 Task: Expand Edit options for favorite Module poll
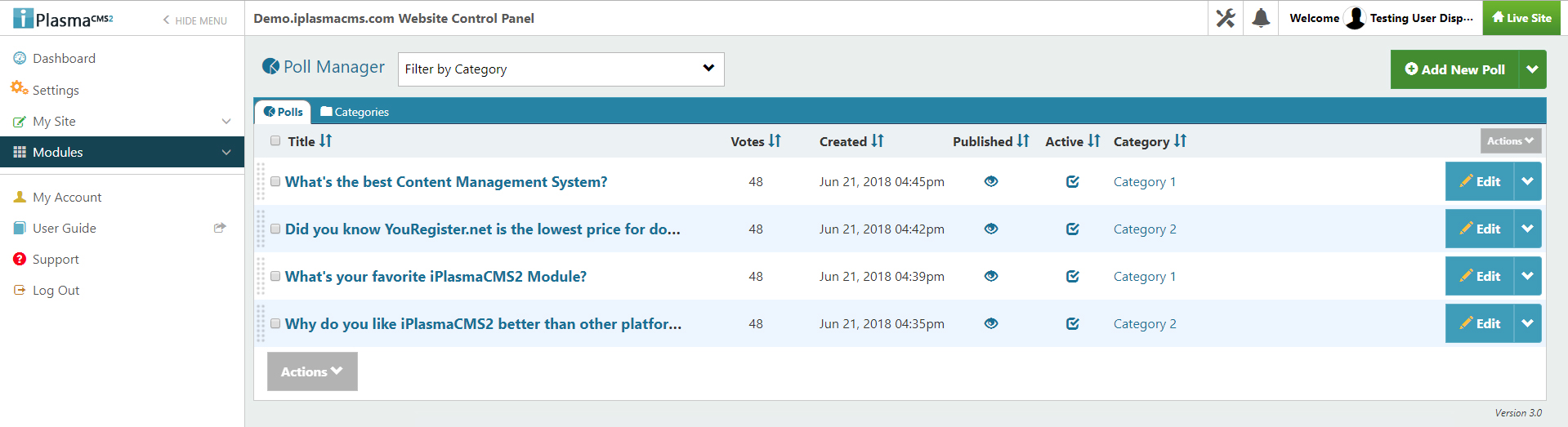[x=1527, y=276]
